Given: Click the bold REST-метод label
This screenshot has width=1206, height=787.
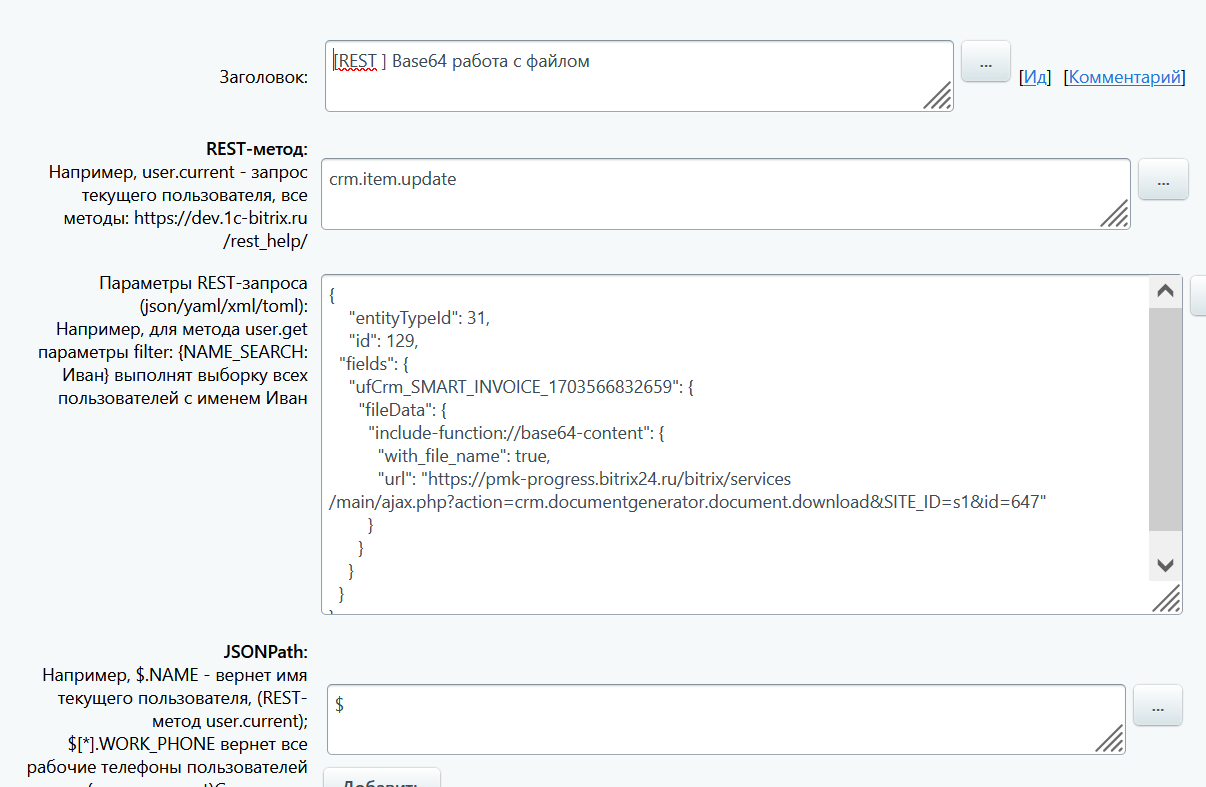Looking at the screenshot, I should 256,149.
